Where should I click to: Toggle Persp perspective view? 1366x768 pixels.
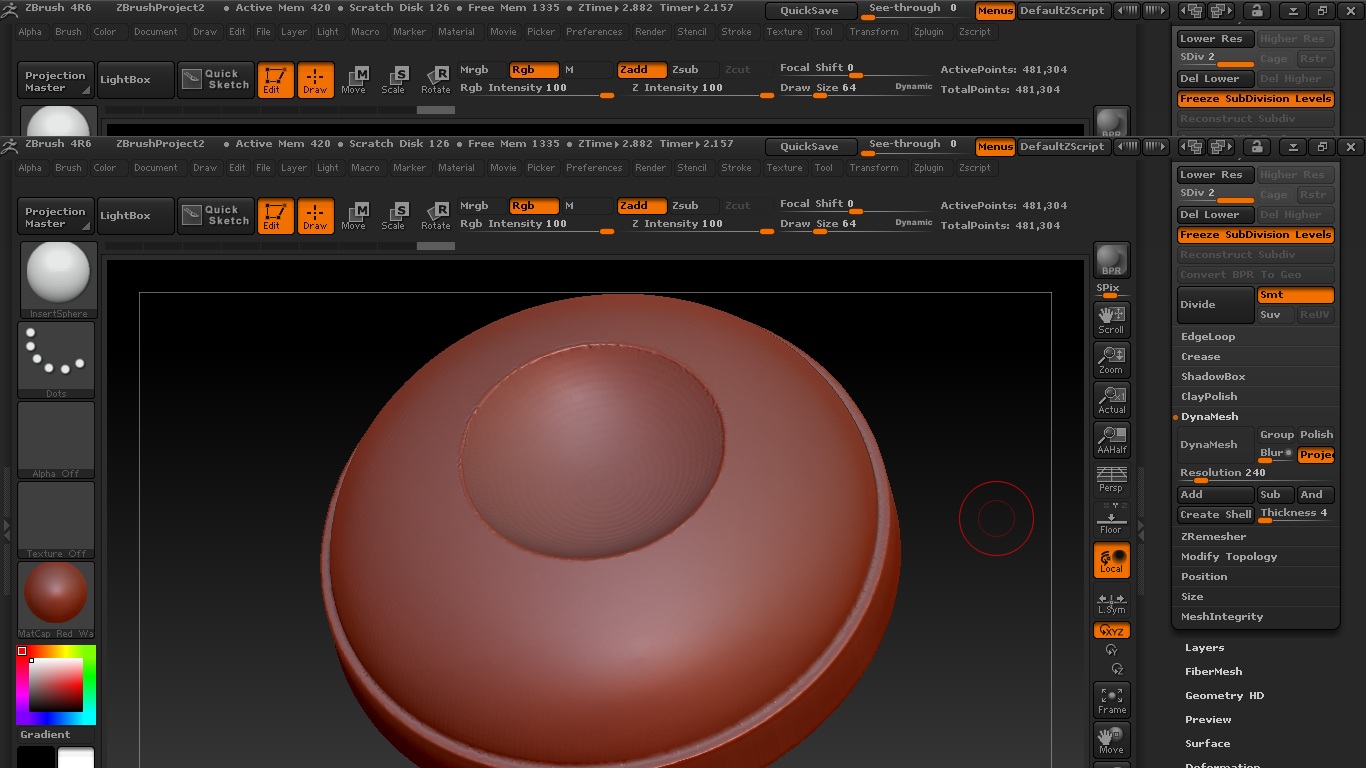[1111, 478]
